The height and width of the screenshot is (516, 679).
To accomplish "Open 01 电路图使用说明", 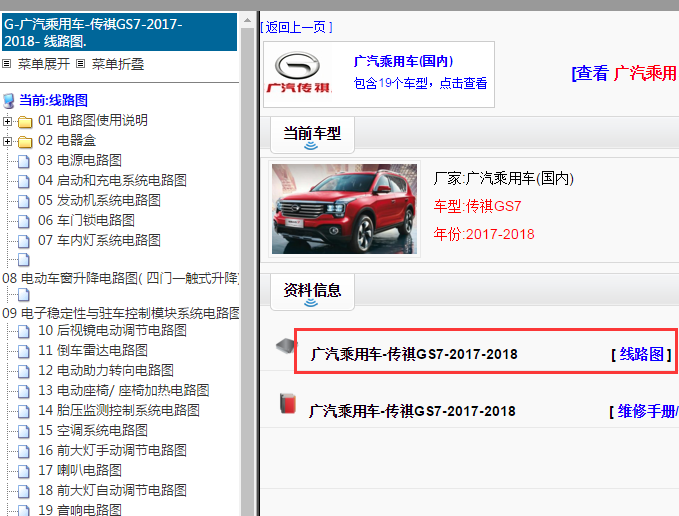I will coord(93,120).
